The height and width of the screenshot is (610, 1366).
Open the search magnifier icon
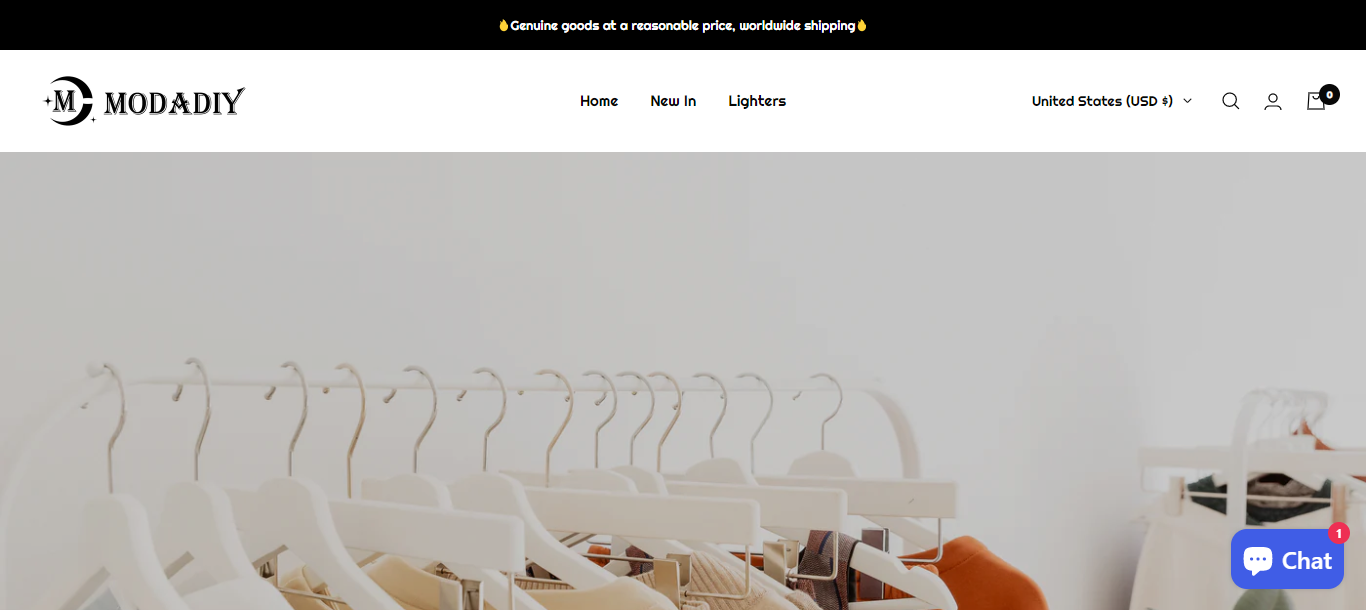(x=1230, y=101)
